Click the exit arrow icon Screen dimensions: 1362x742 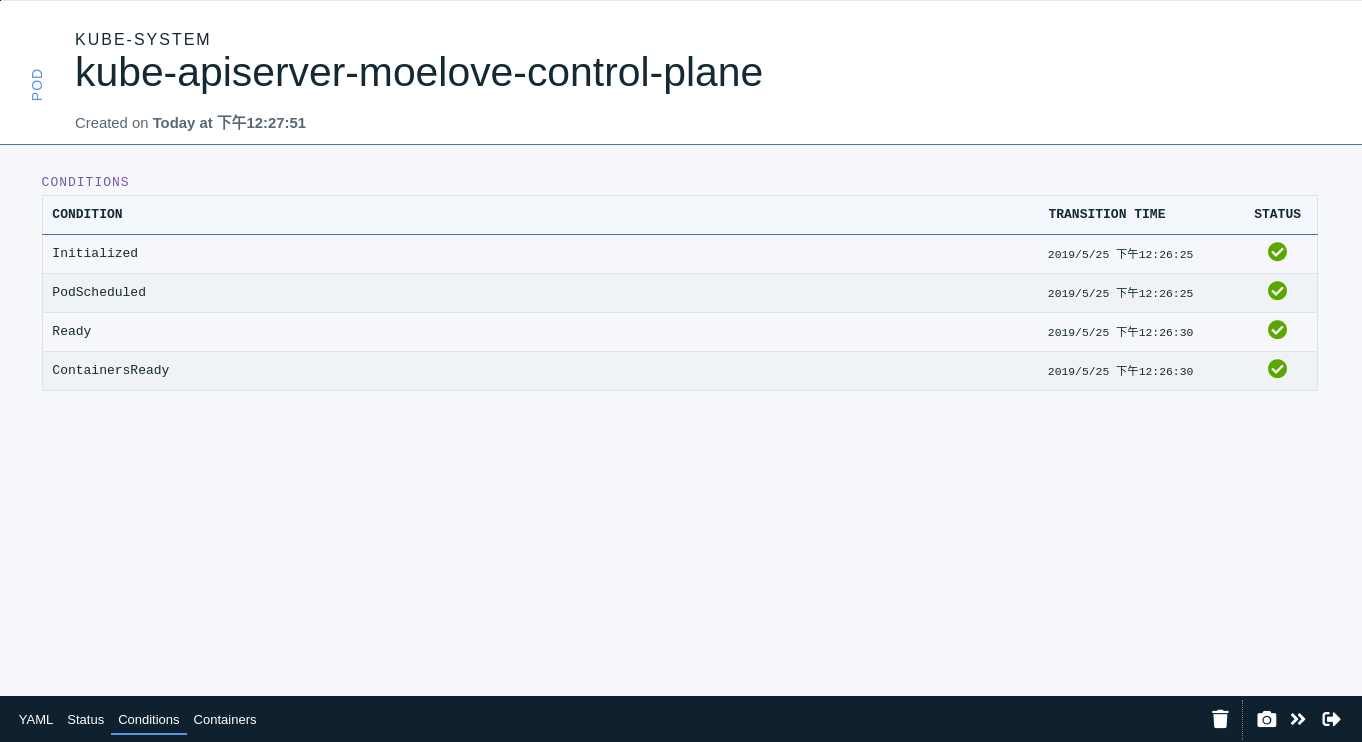pyautogui.click(x=1331, y=719)
